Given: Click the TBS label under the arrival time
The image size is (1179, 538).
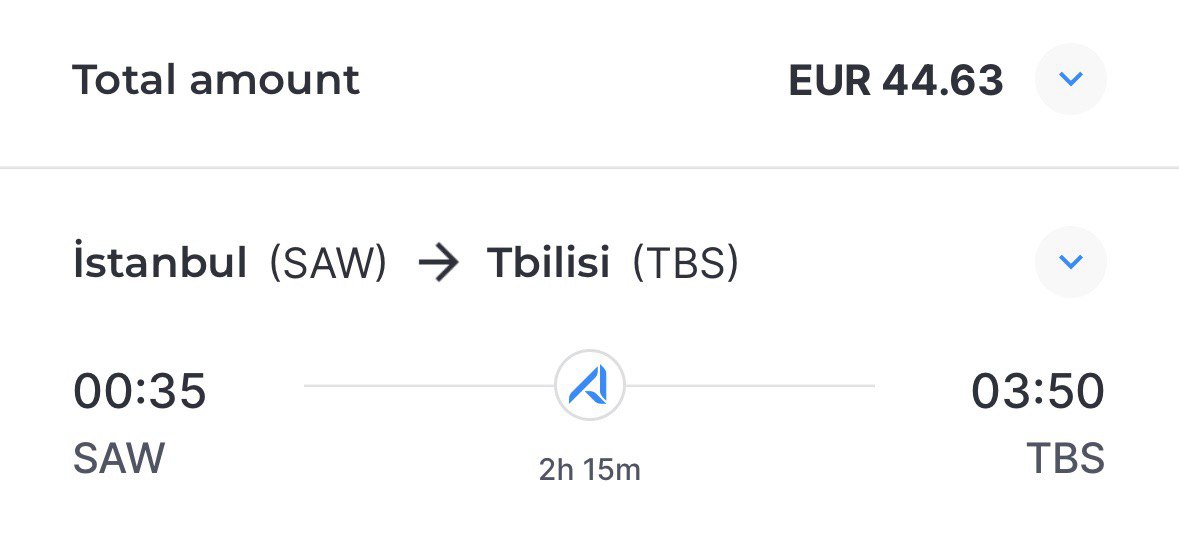Looking at the screenshot, I should coord(1065,458).
